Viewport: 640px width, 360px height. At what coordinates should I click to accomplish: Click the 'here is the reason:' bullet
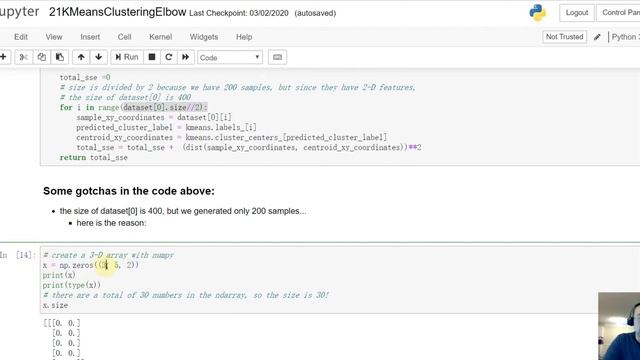pos(111,223)
